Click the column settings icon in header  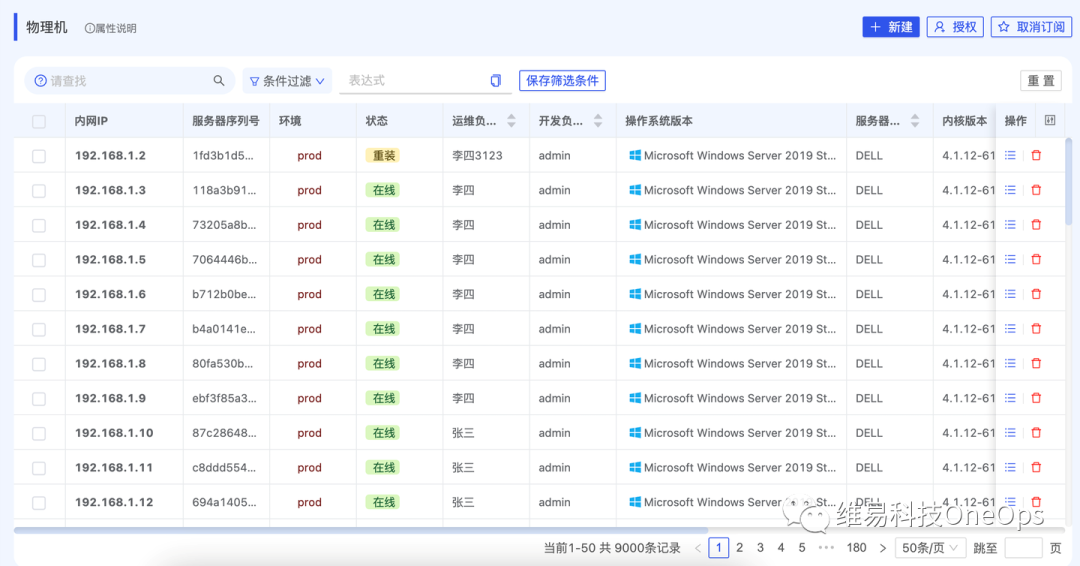click(x=1050, y=120)
